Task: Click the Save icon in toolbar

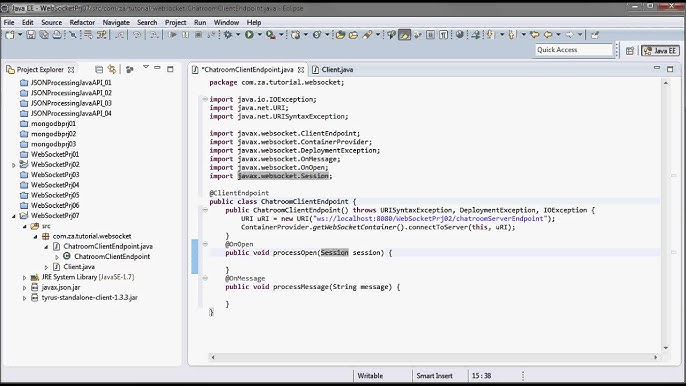Action: 31,35
